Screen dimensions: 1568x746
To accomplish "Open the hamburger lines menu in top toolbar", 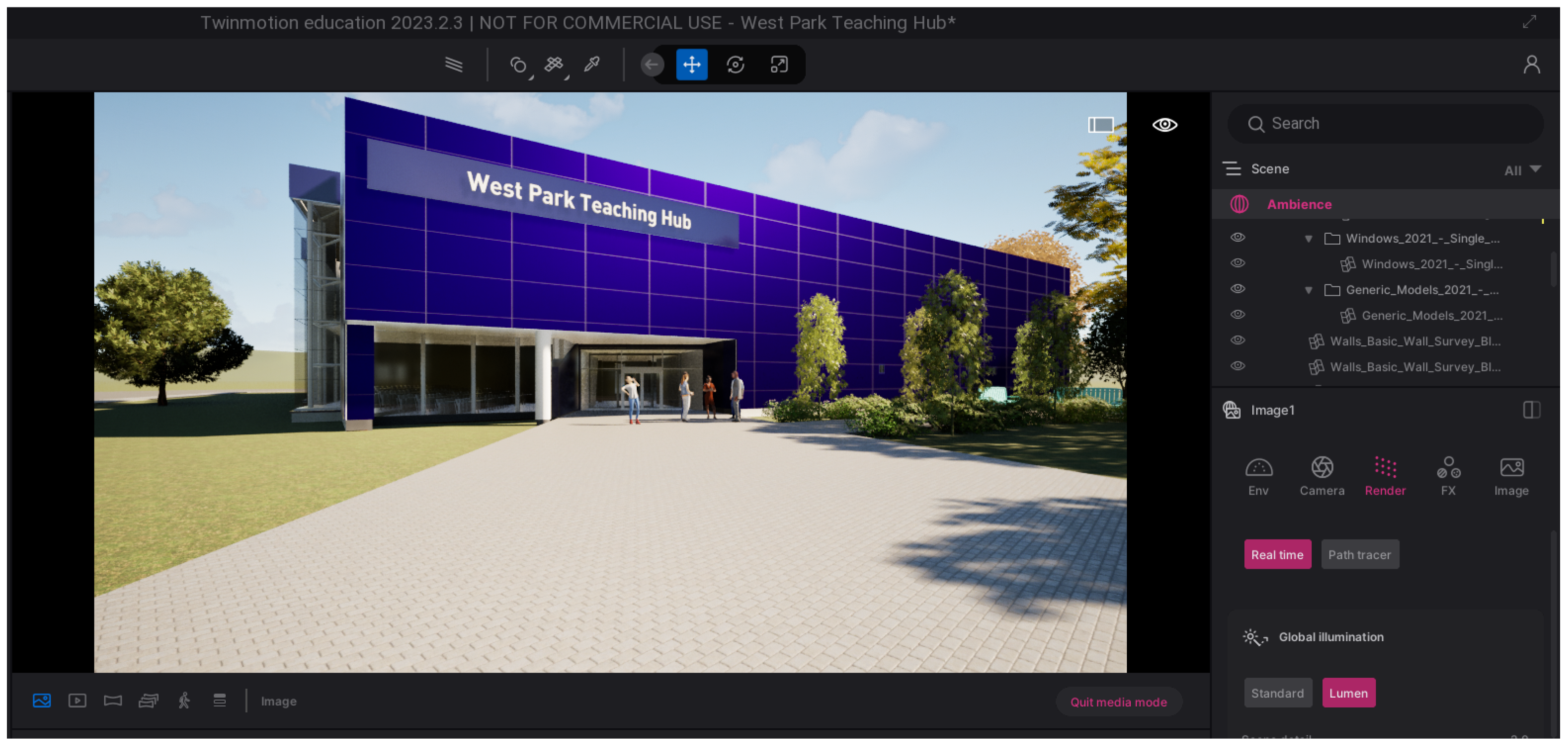I will 454,65.
